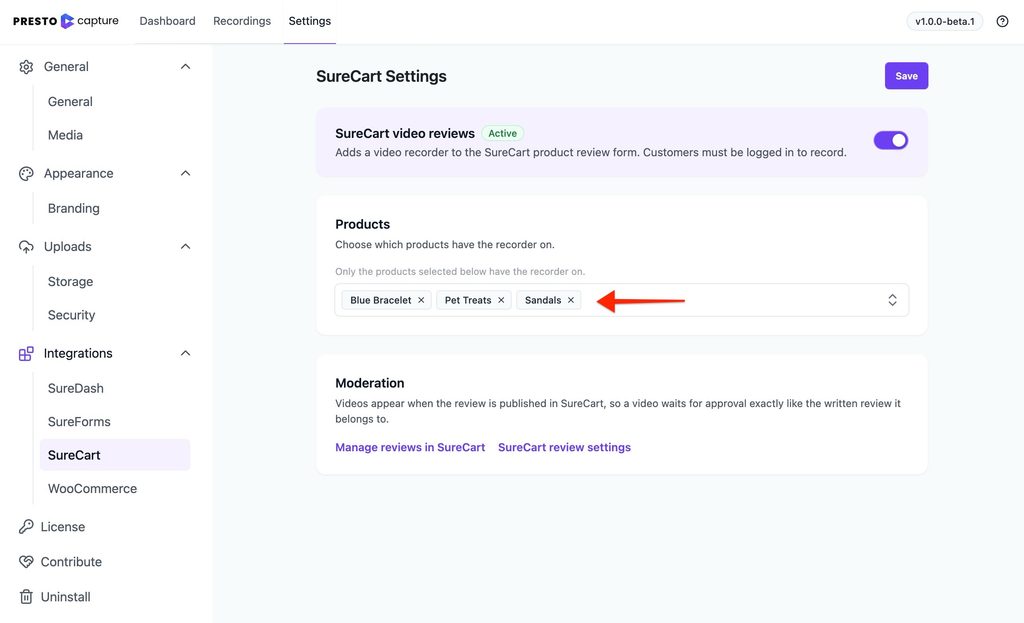Click the v1.0.0-beta.1 version badge

[944, 22]
